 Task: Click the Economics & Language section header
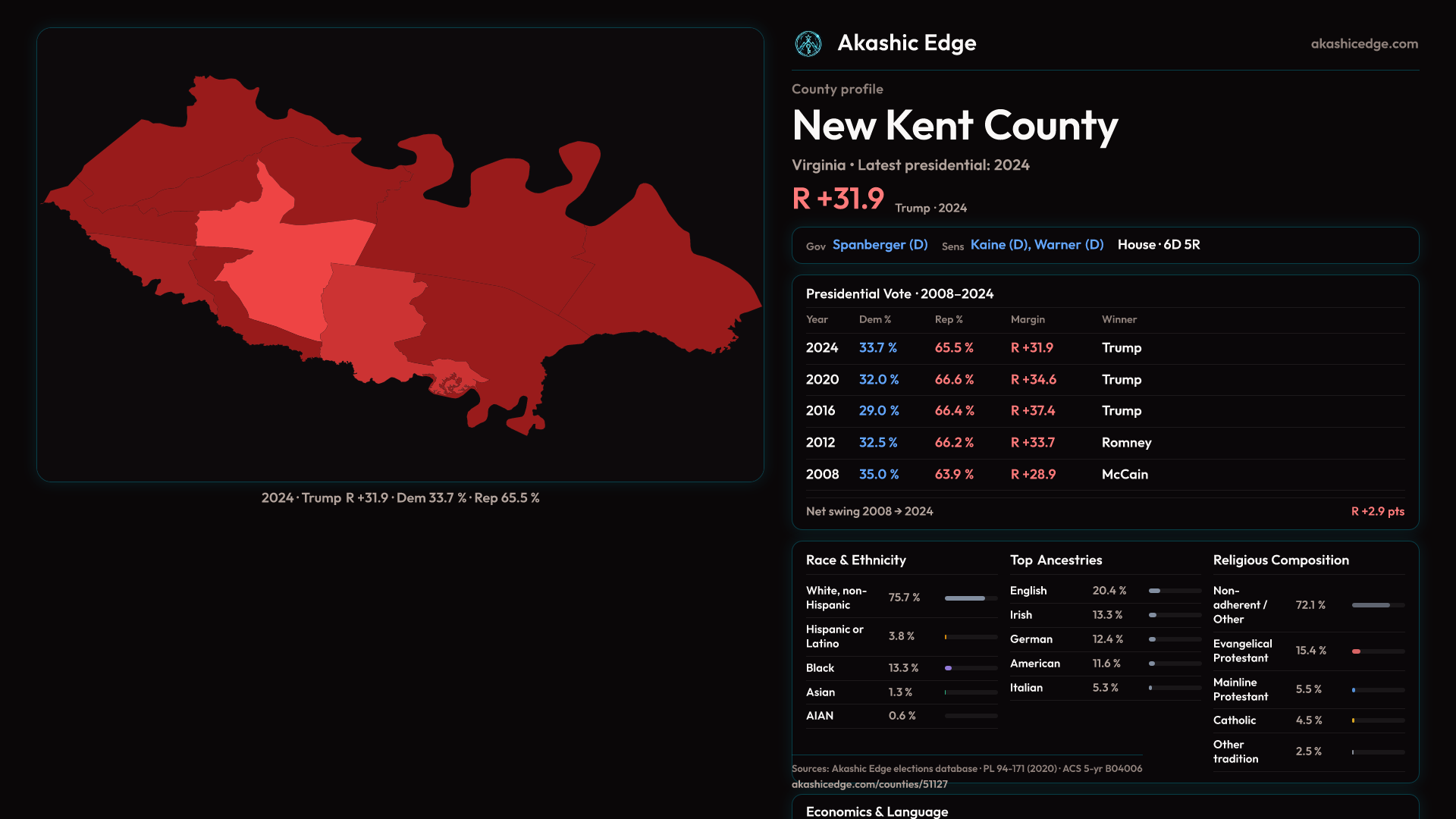pyautogui.click(x=877, y=811)
